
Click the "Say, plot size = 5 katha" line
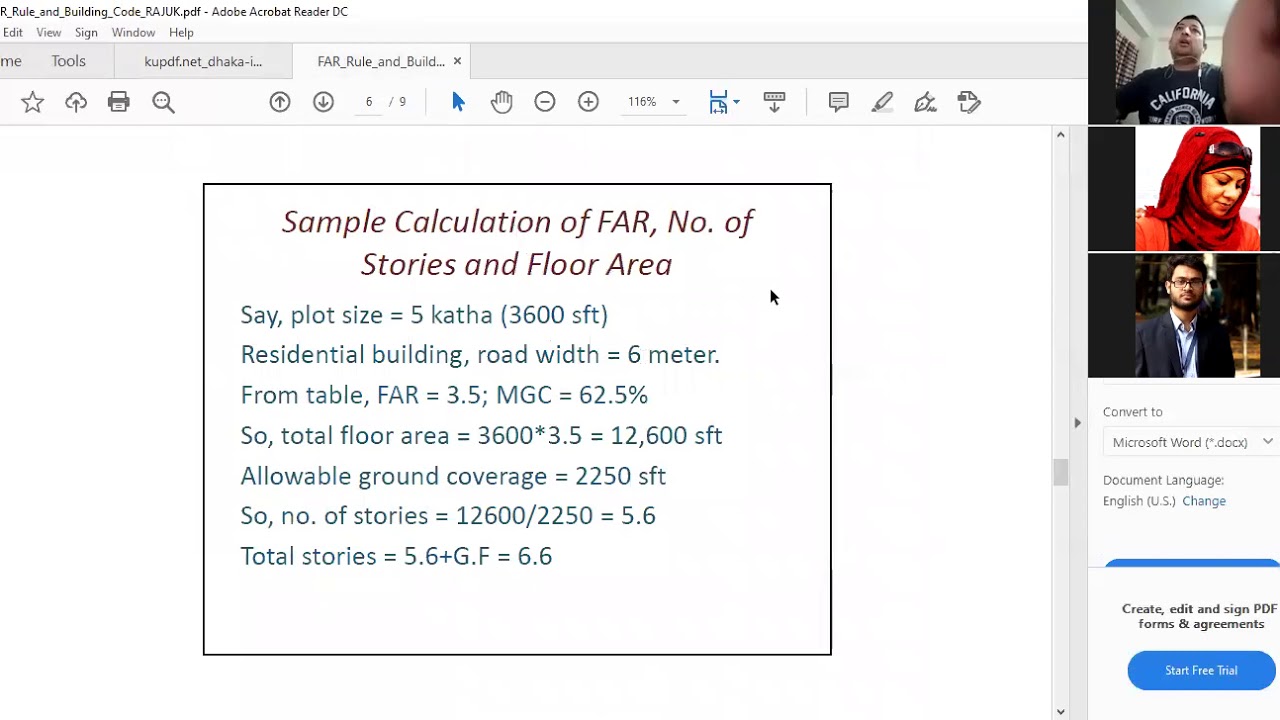[x=424, y=315]
